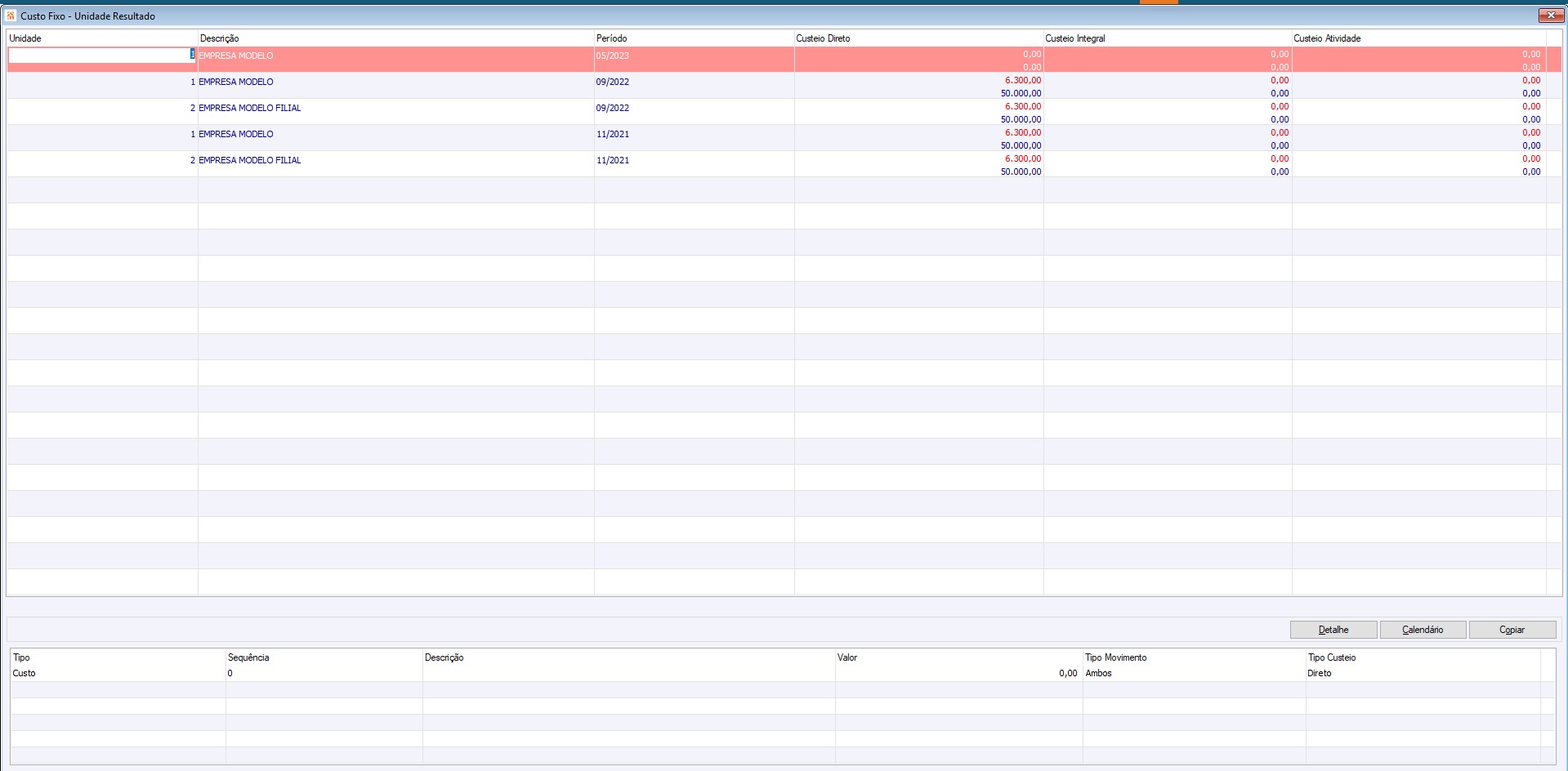The image size is (1568, 771).
Task: Click the 05/2023 period cell
Action: pos(613,56)
